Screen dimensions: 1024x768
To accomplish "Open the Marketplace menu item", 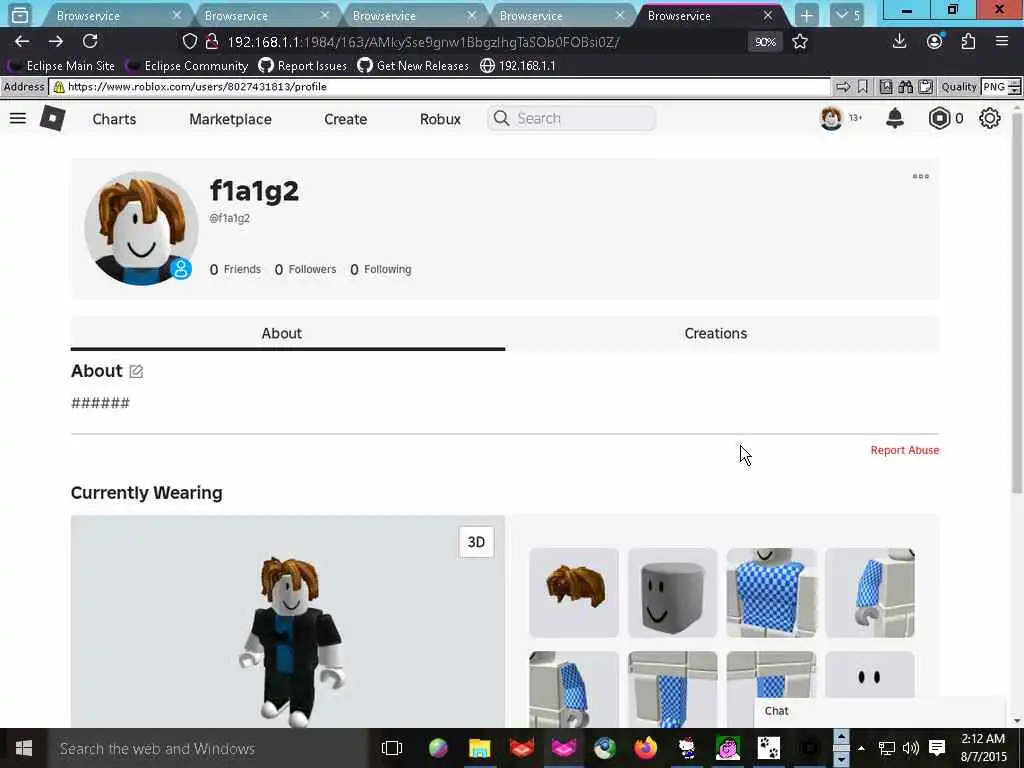I will click(231, 119).
